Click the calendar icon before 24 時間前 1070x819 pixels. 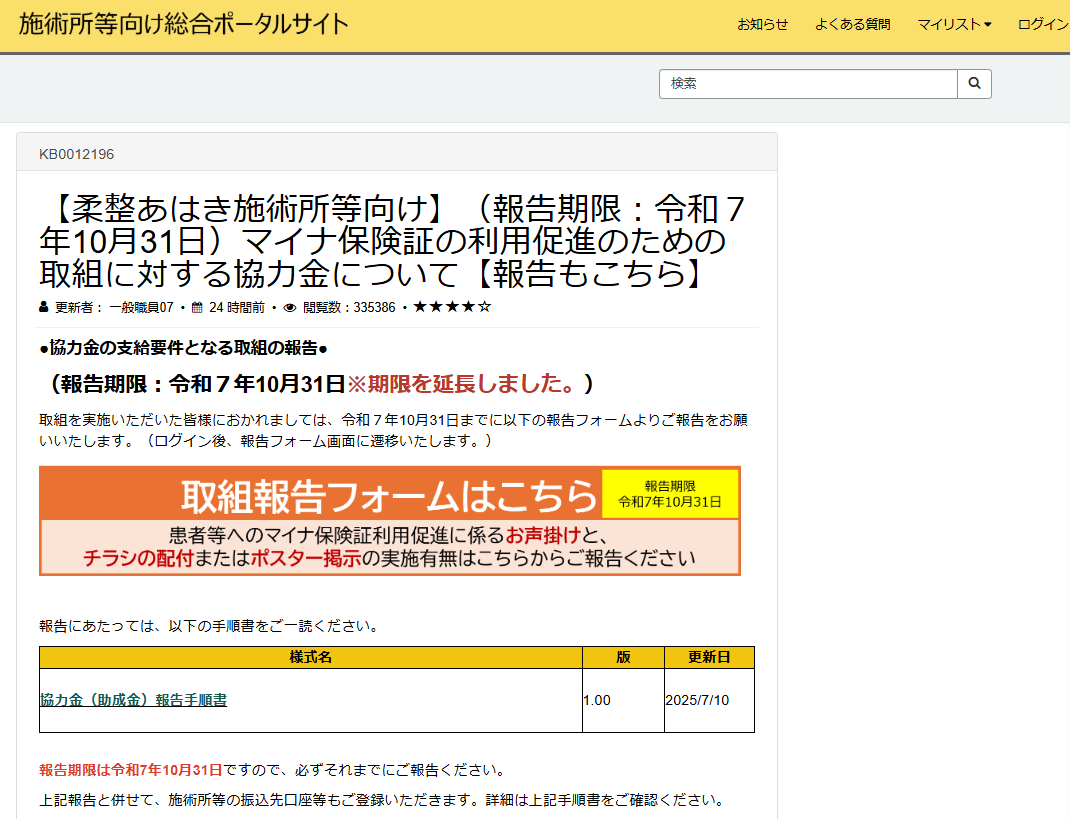tap(197, 307)
